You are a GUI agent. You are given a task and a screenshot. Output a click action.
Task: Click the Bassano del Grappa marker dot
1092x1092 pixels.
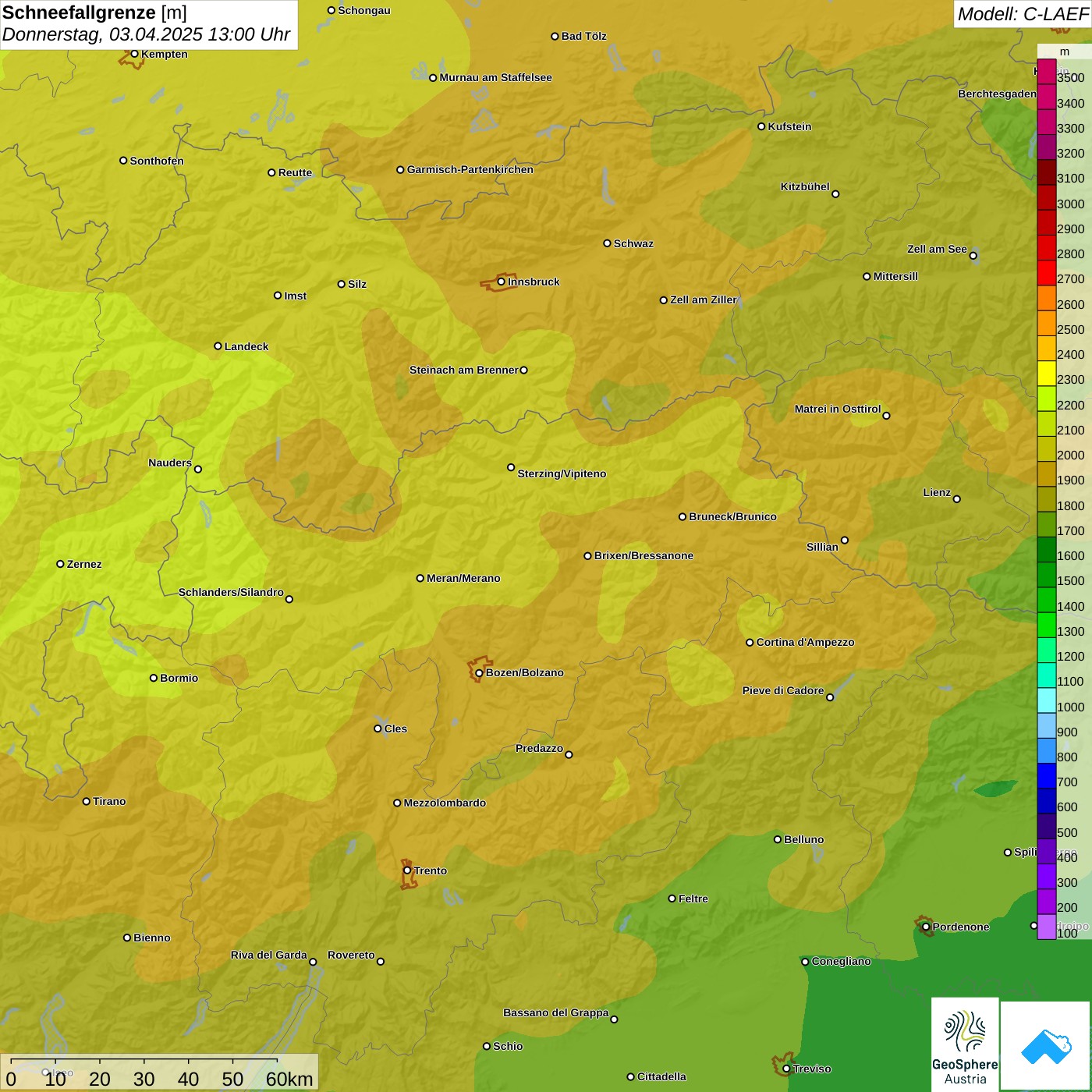tap(614, 1019)
